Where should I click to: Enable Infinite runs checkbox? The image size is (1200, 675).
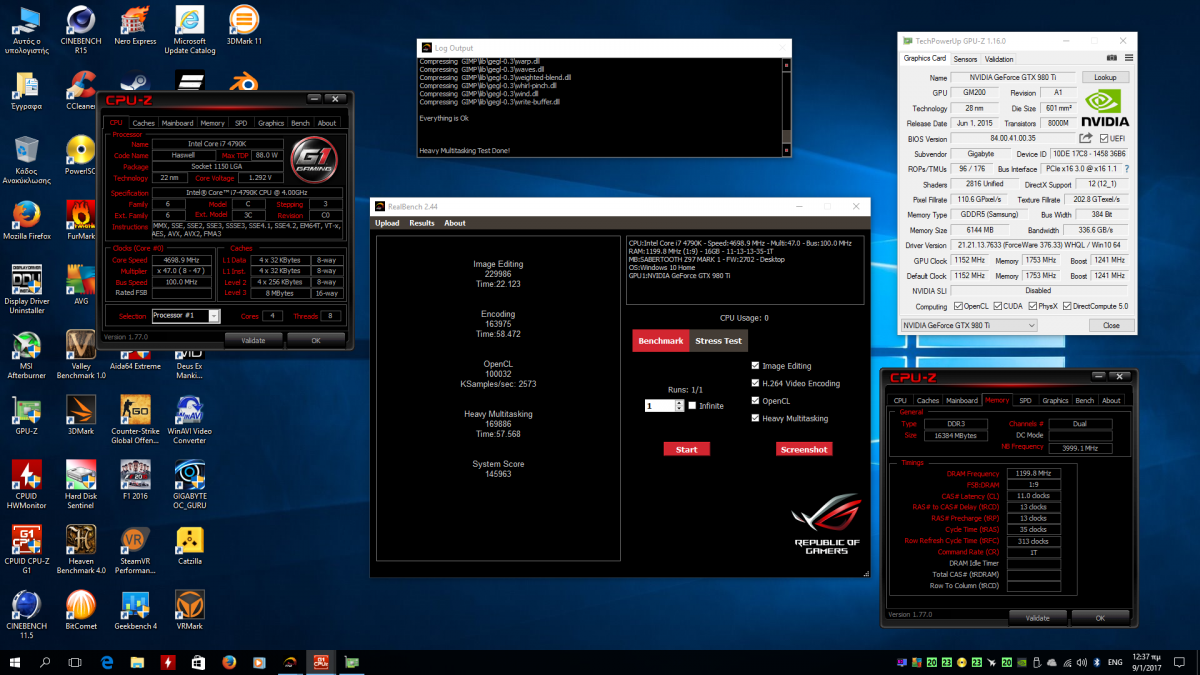click(x=692, y=406)
